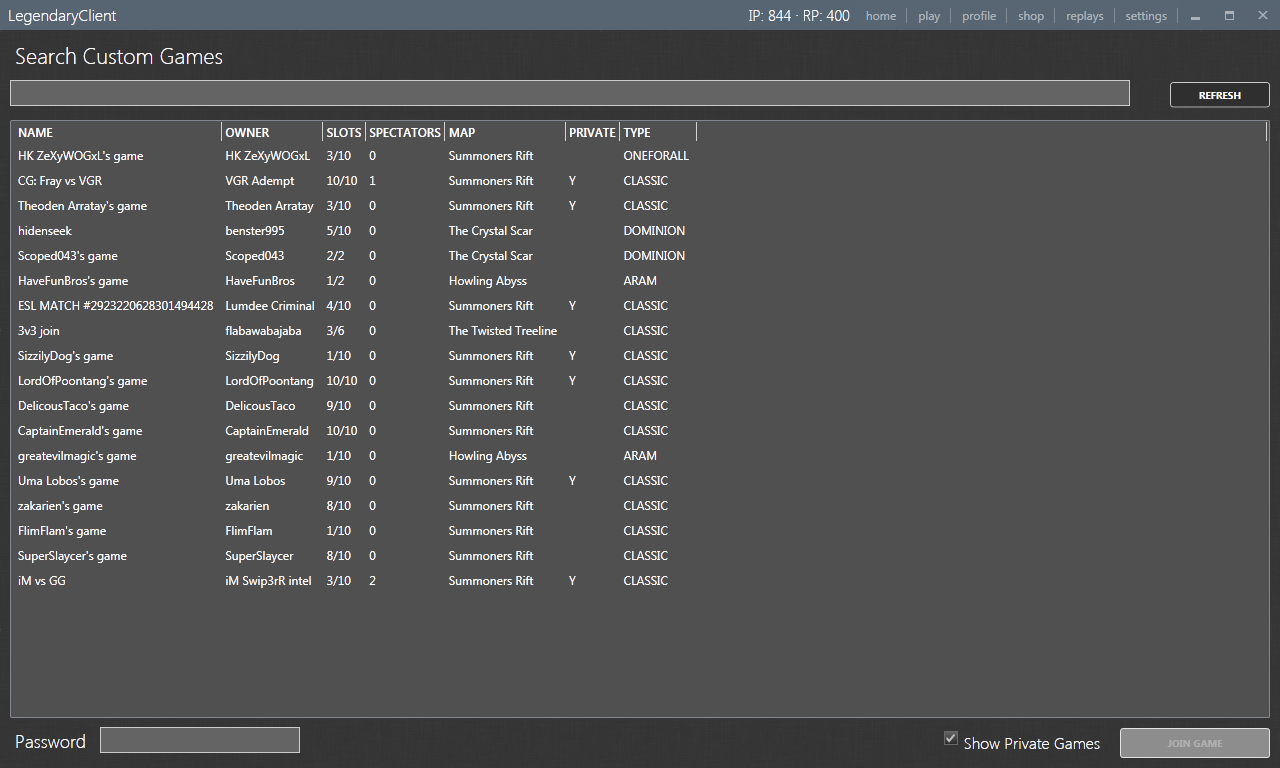
Task: Sort by the NAME column header
Action: click(x=118, y=132)
